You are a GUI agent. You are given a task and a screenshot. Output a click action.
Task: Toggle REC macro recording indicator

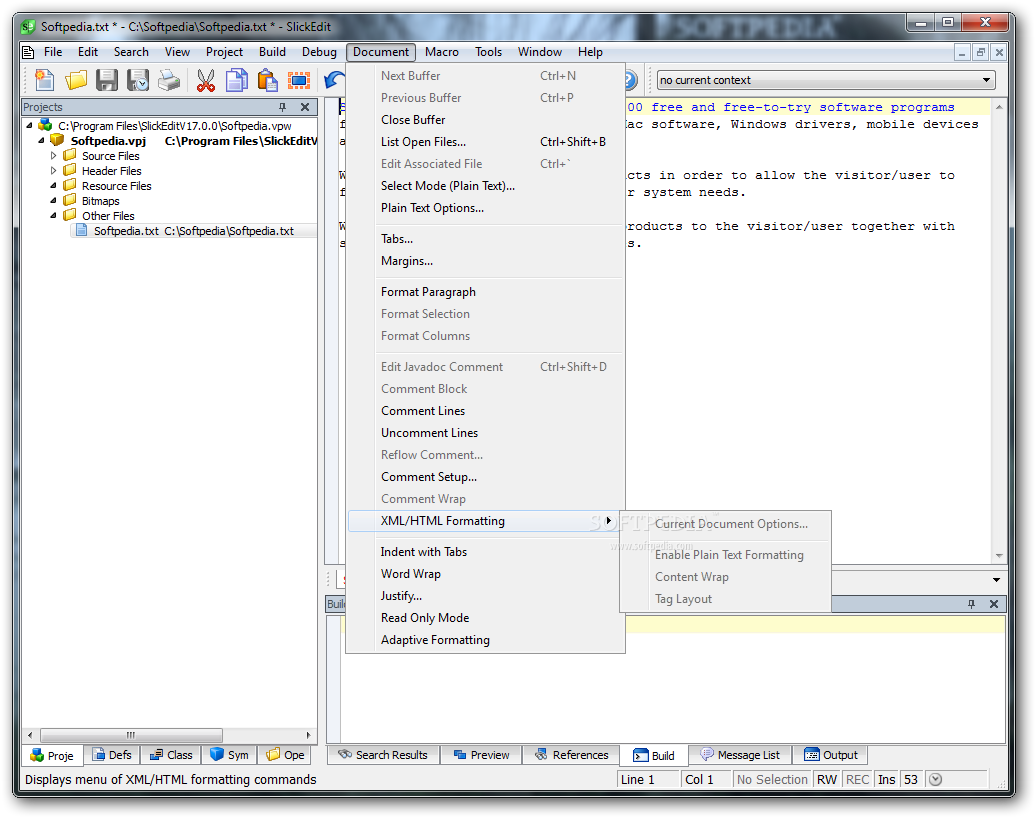pyautogui.click(x=857, y=780)
